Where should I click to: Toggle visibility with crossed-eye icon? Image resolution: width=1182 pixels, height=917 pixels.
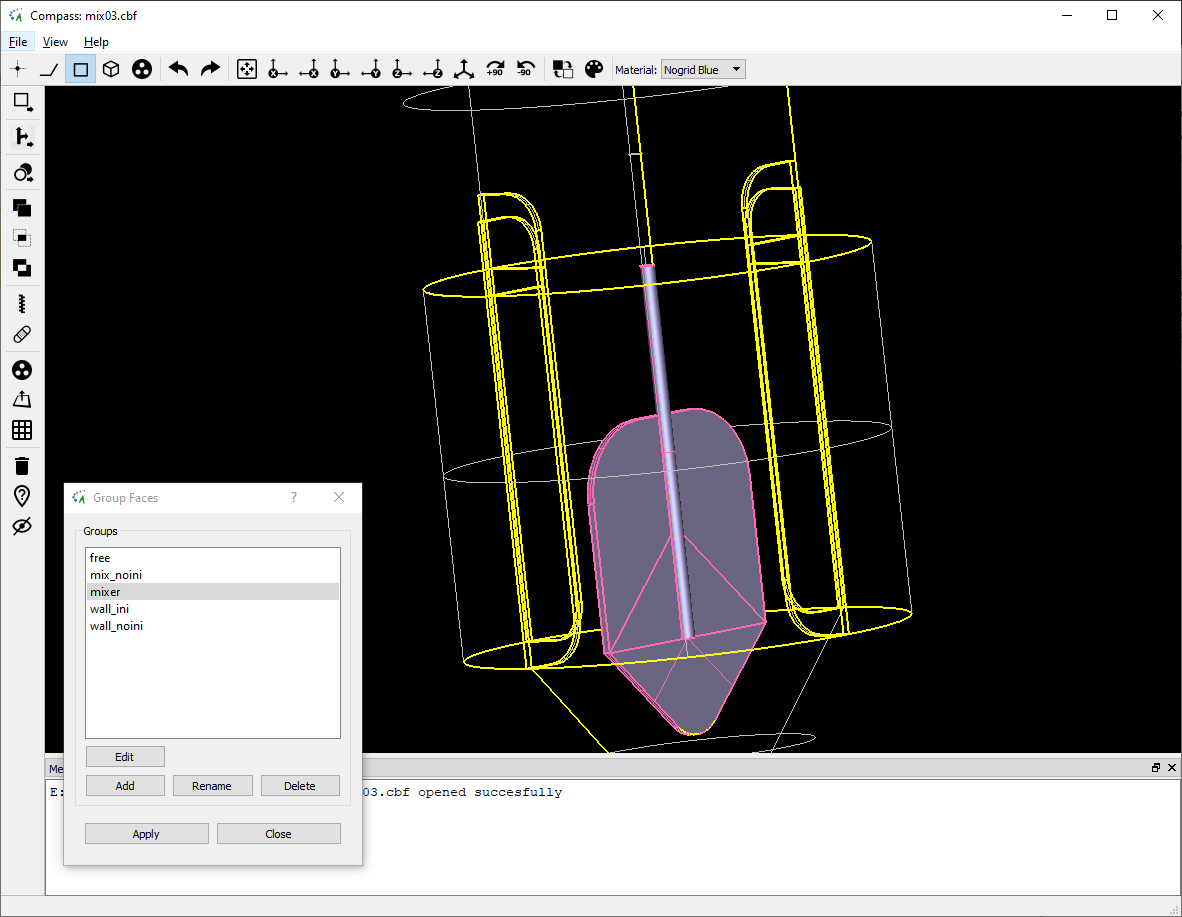point(22,526)
